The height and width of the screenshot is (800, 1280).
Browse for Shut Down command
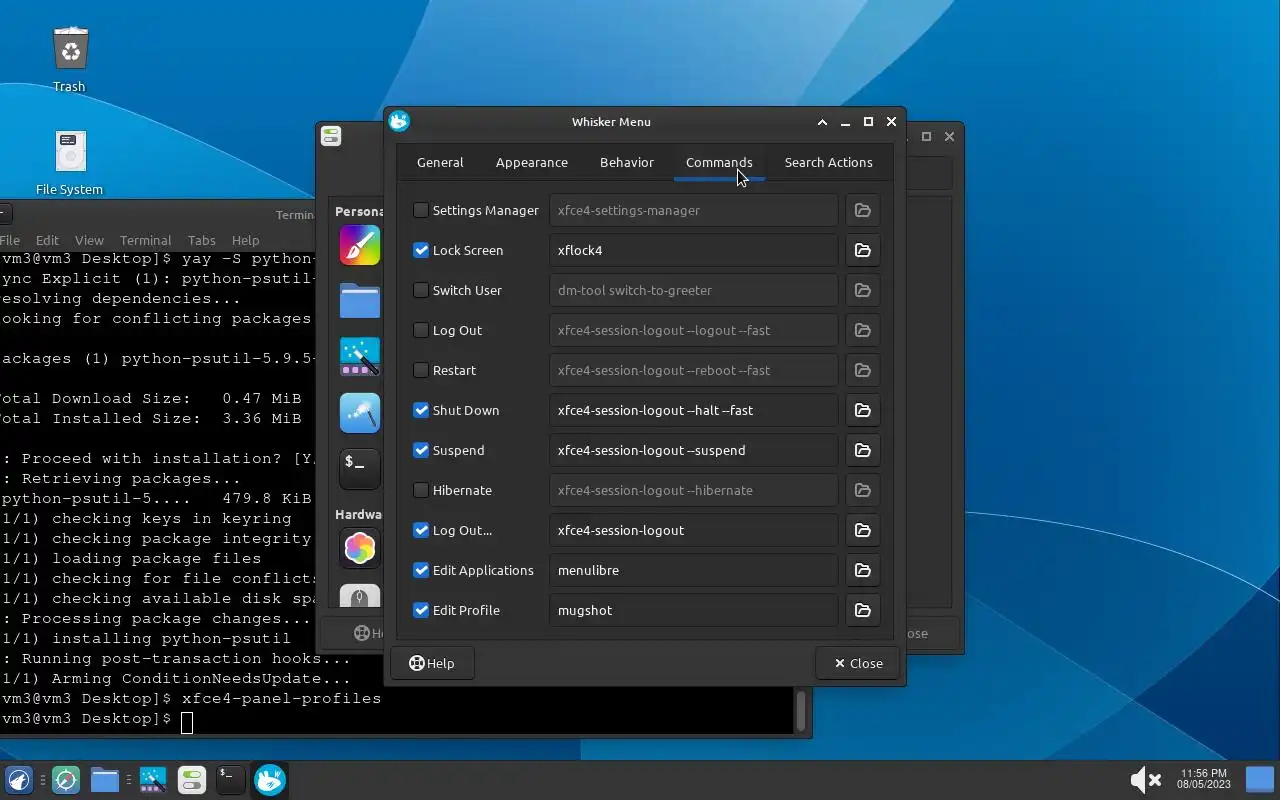click(862, 410)
